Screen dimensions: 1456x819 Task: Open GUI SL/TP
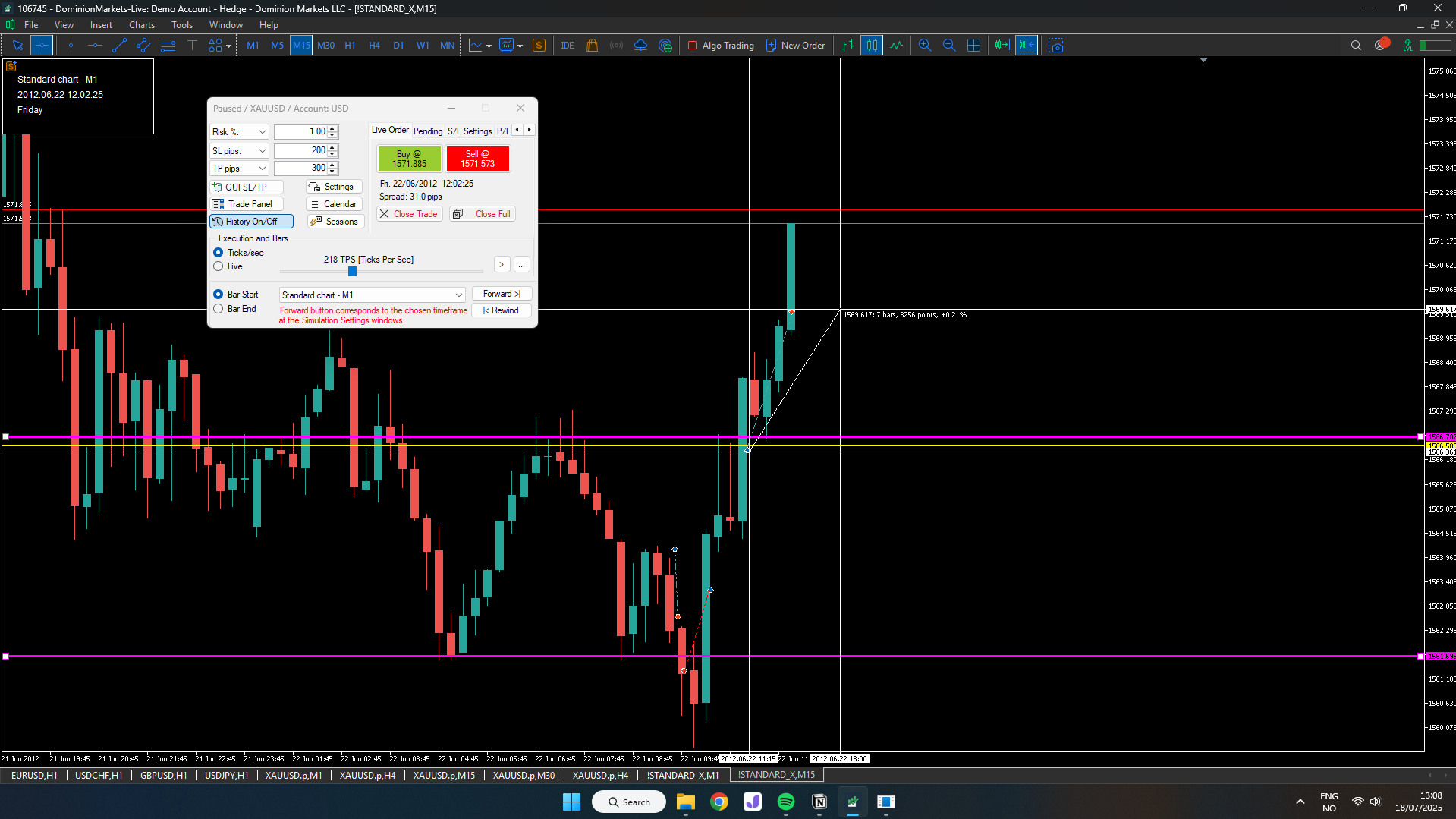246,187
